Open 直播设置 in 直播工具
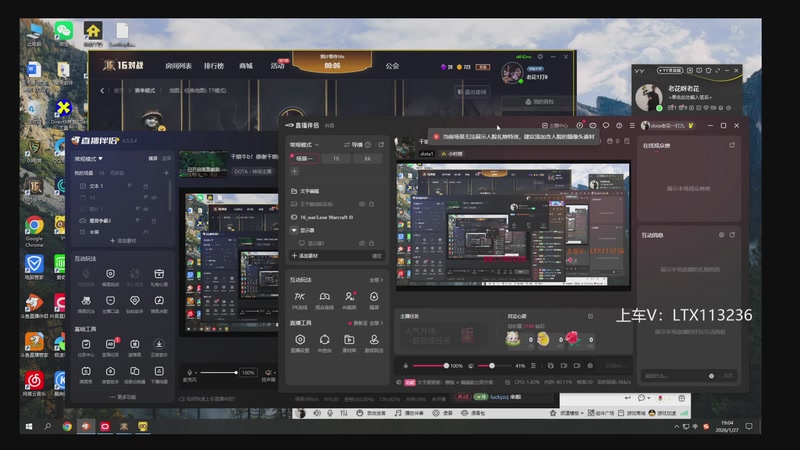This screenshot has width=800, height=450. pyautogui.click(x=300, y=343)
